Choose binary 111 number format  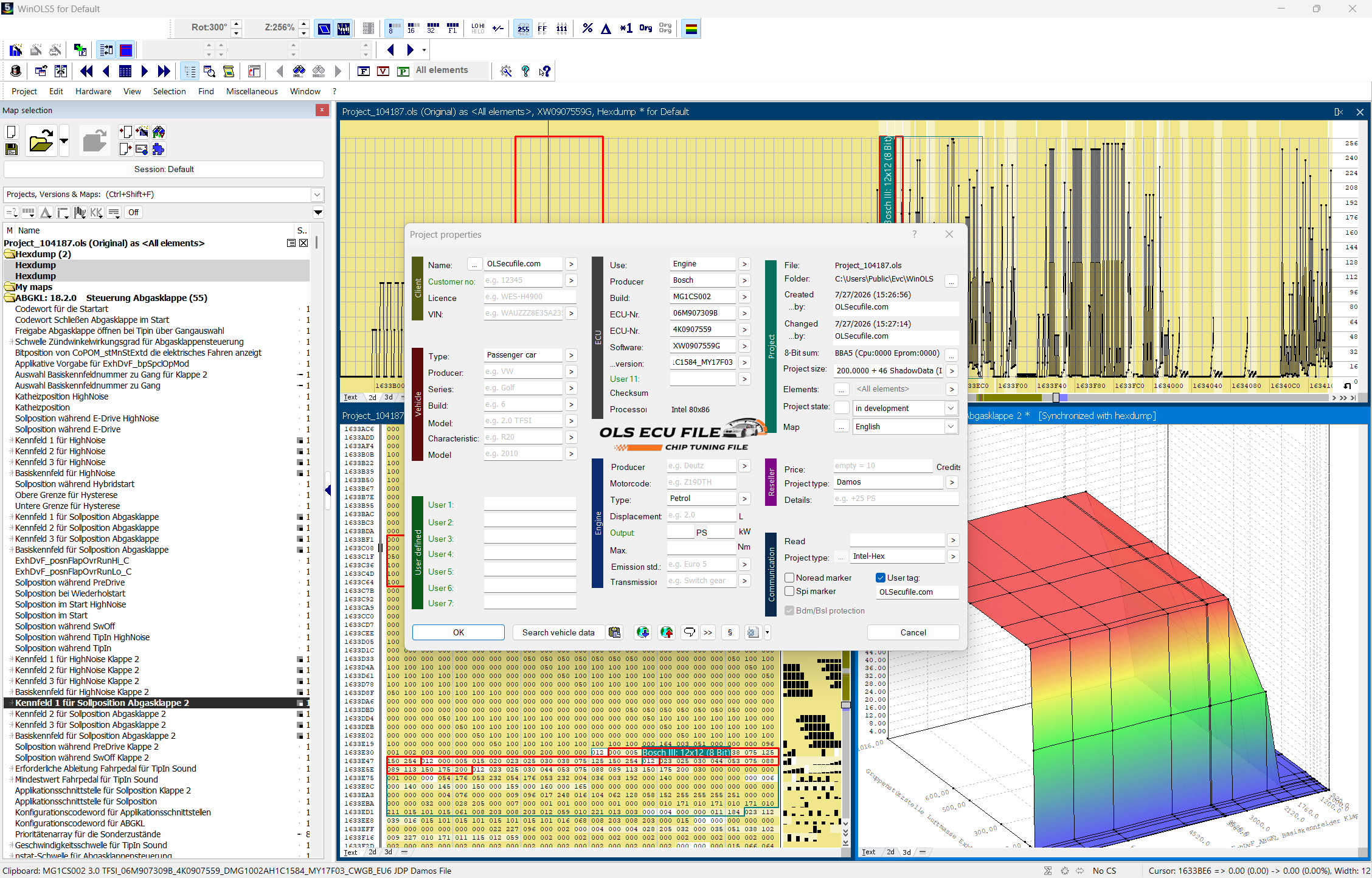point(562,28)
